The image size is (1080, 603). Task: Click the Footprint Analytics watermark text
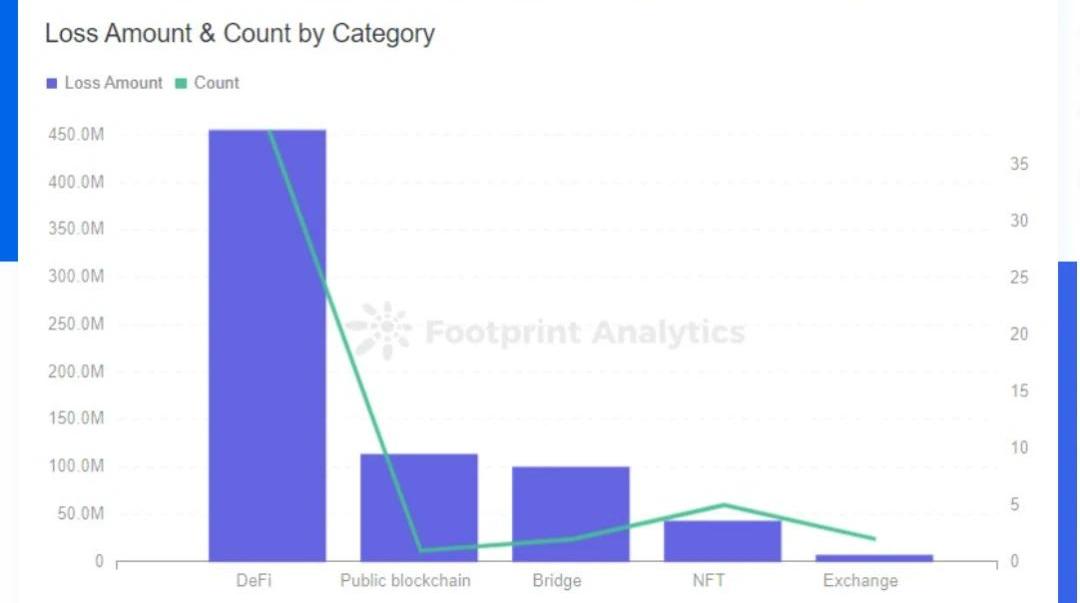[x=585, y=332]
